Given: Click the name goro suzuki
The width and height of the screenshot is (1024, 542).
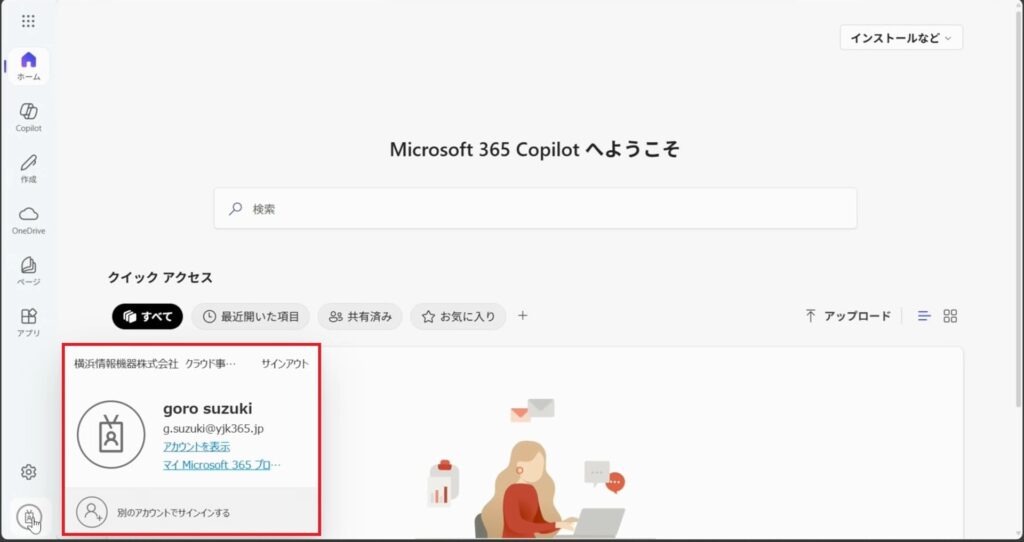Looking at the screenshot, I should (208, 409).
